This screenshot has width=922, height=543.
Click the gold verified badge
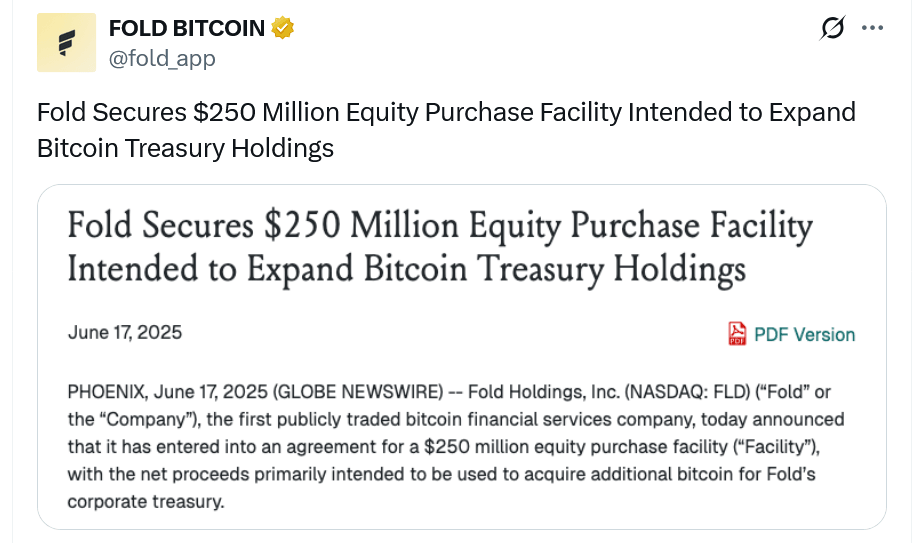[x=283, y=28]
